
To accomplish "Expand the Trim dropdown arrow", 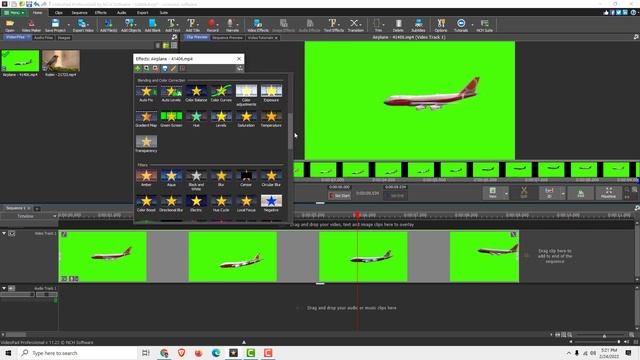I will pos(384,25).
